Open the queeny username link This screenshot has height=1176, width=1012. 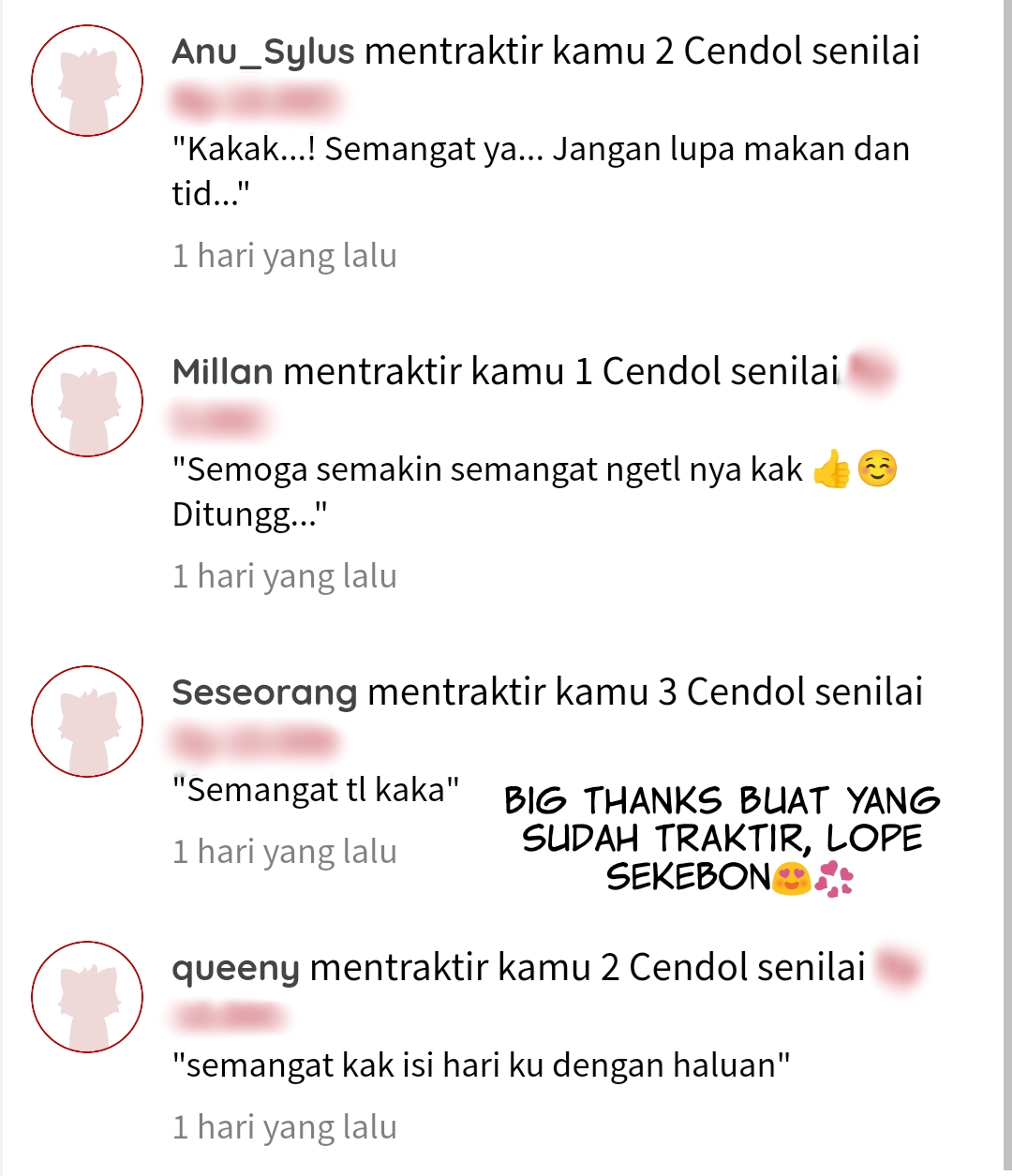coord(236,969)
